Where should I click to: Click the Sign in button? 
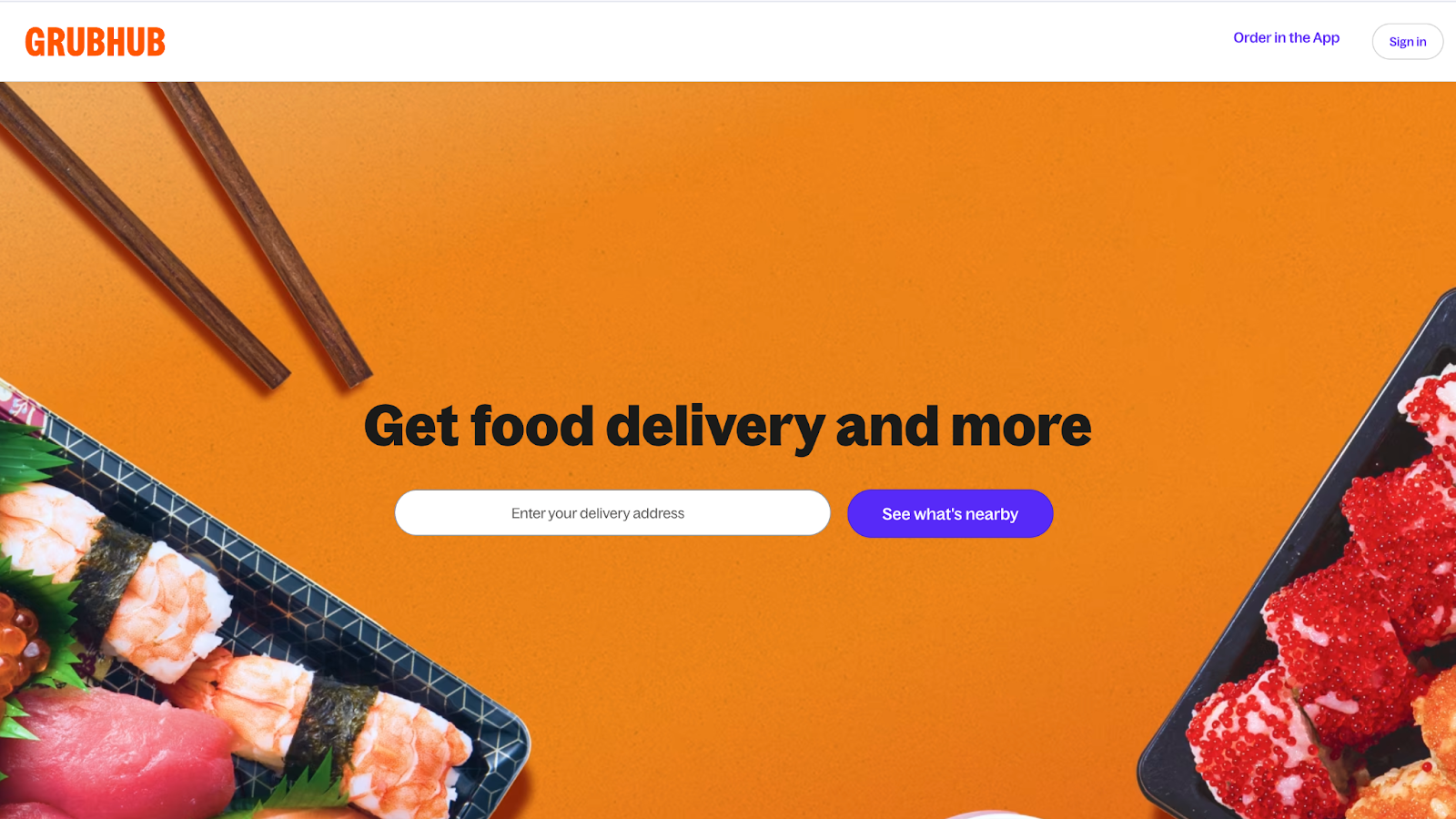coord(1407,42)
